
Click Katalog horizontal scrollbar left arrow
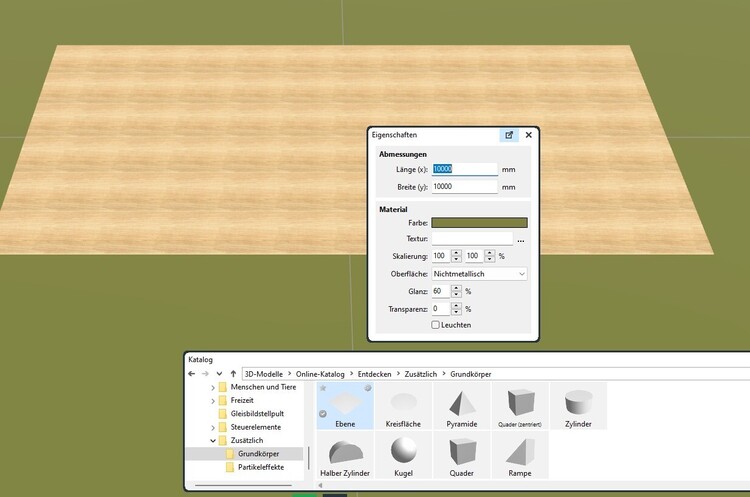320,485
